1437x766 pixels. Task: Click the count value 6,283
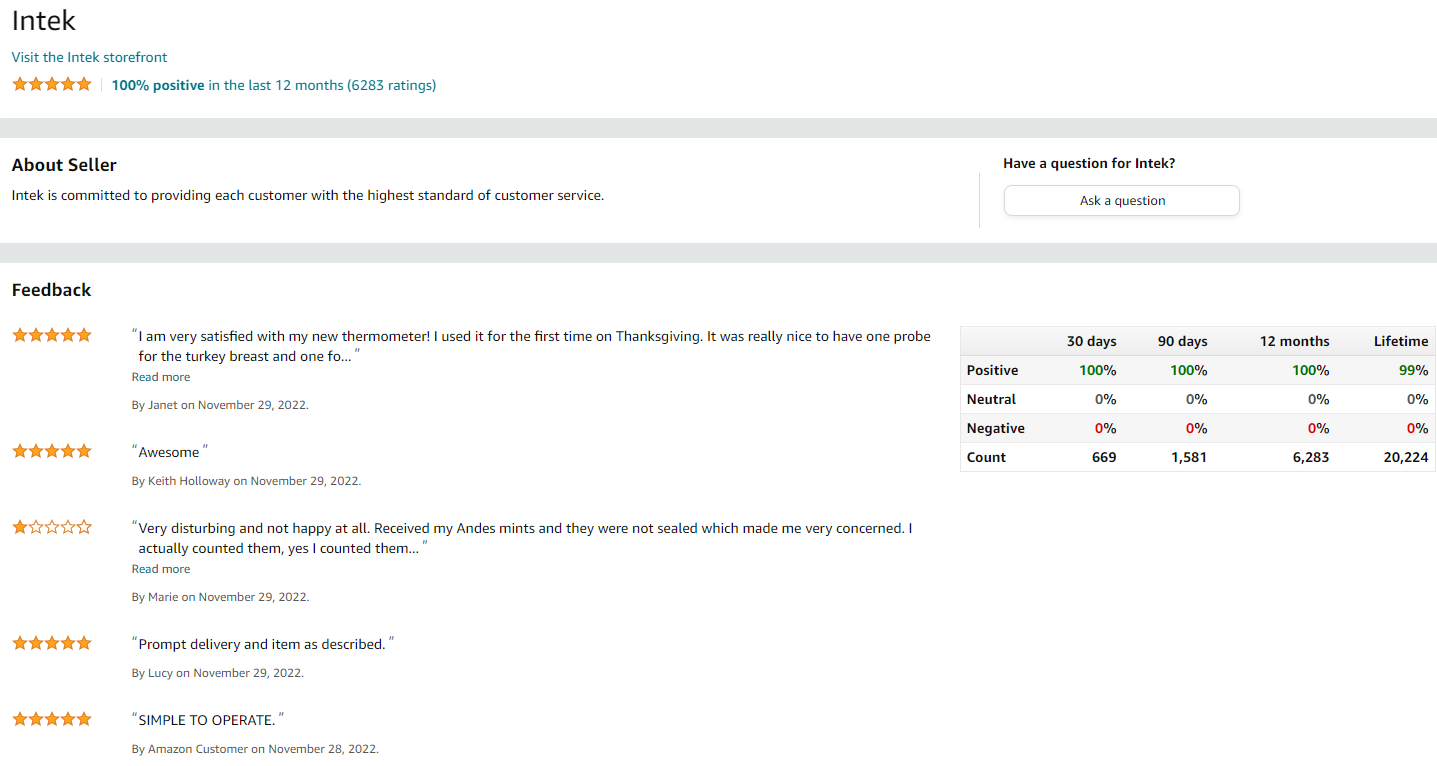click(1311, 457)
